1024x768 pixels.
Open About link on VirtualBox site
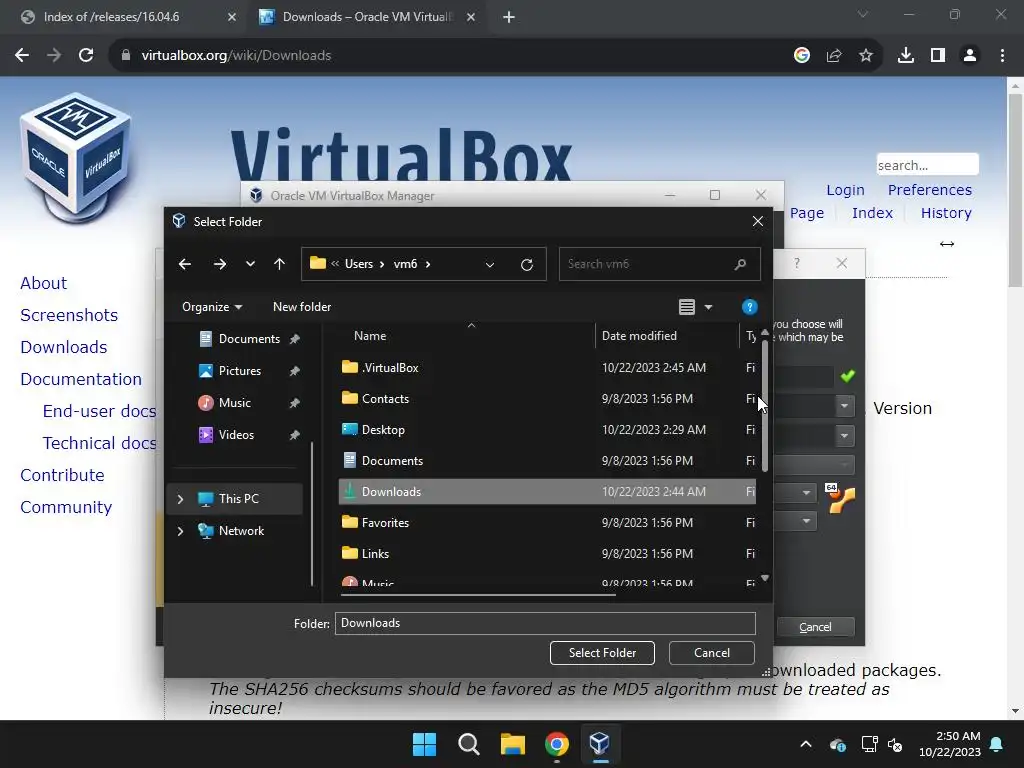(44, 283)
